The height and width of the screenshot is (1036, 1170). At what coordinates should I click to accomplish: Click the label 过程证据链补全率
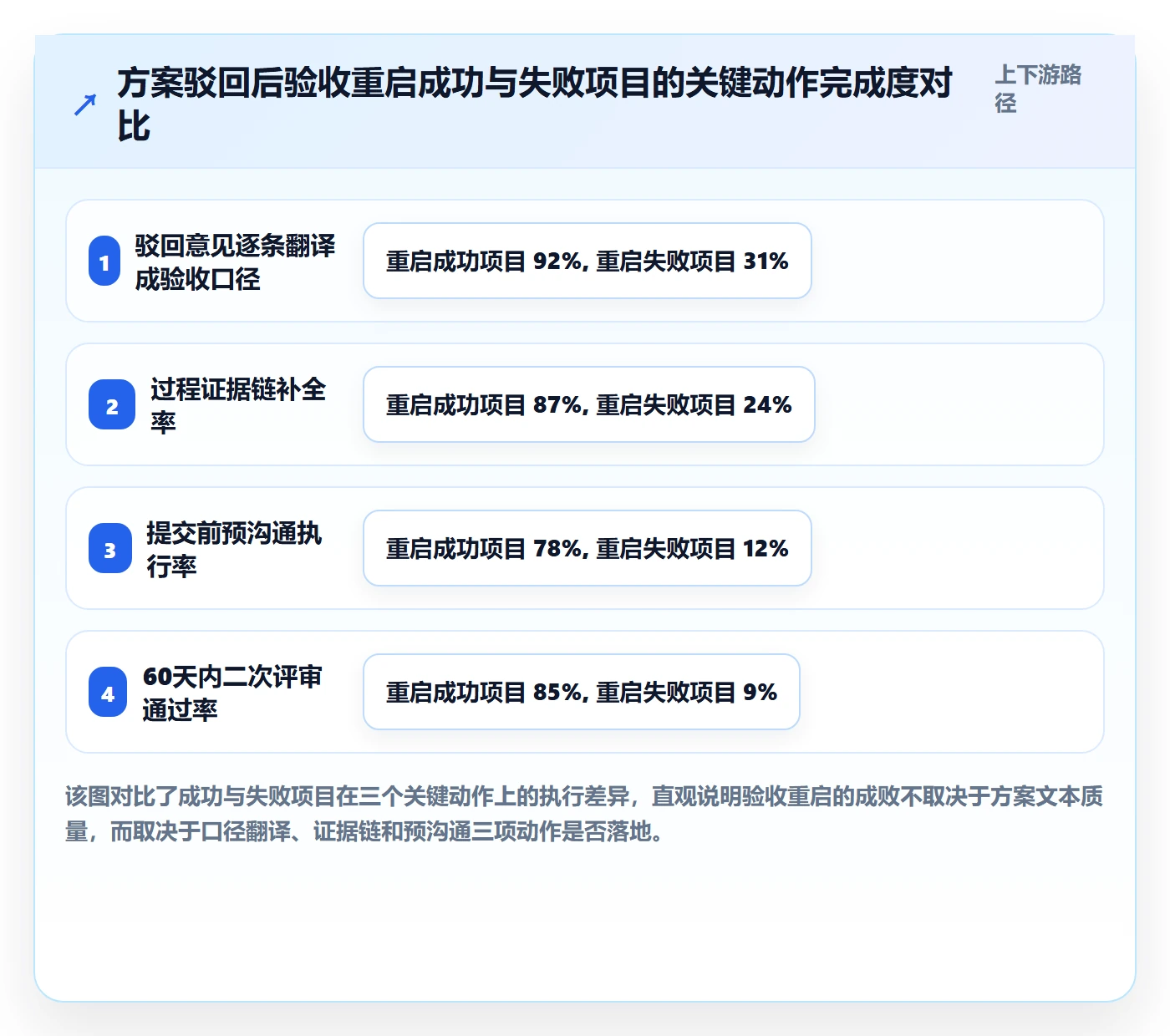(x=238, y=405)
